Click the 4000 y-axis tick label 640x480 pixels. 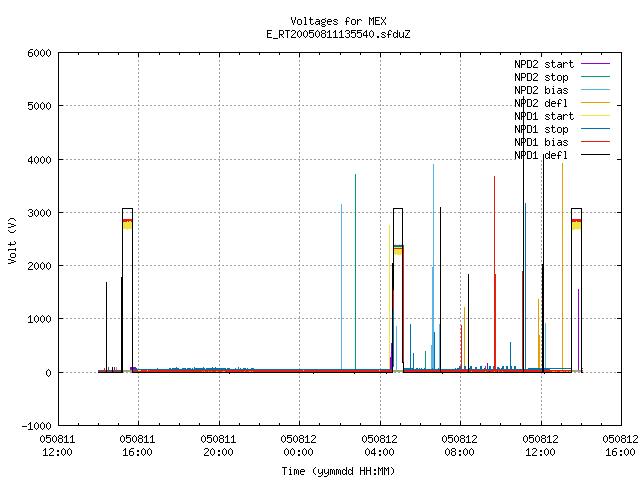click(40, 160)
